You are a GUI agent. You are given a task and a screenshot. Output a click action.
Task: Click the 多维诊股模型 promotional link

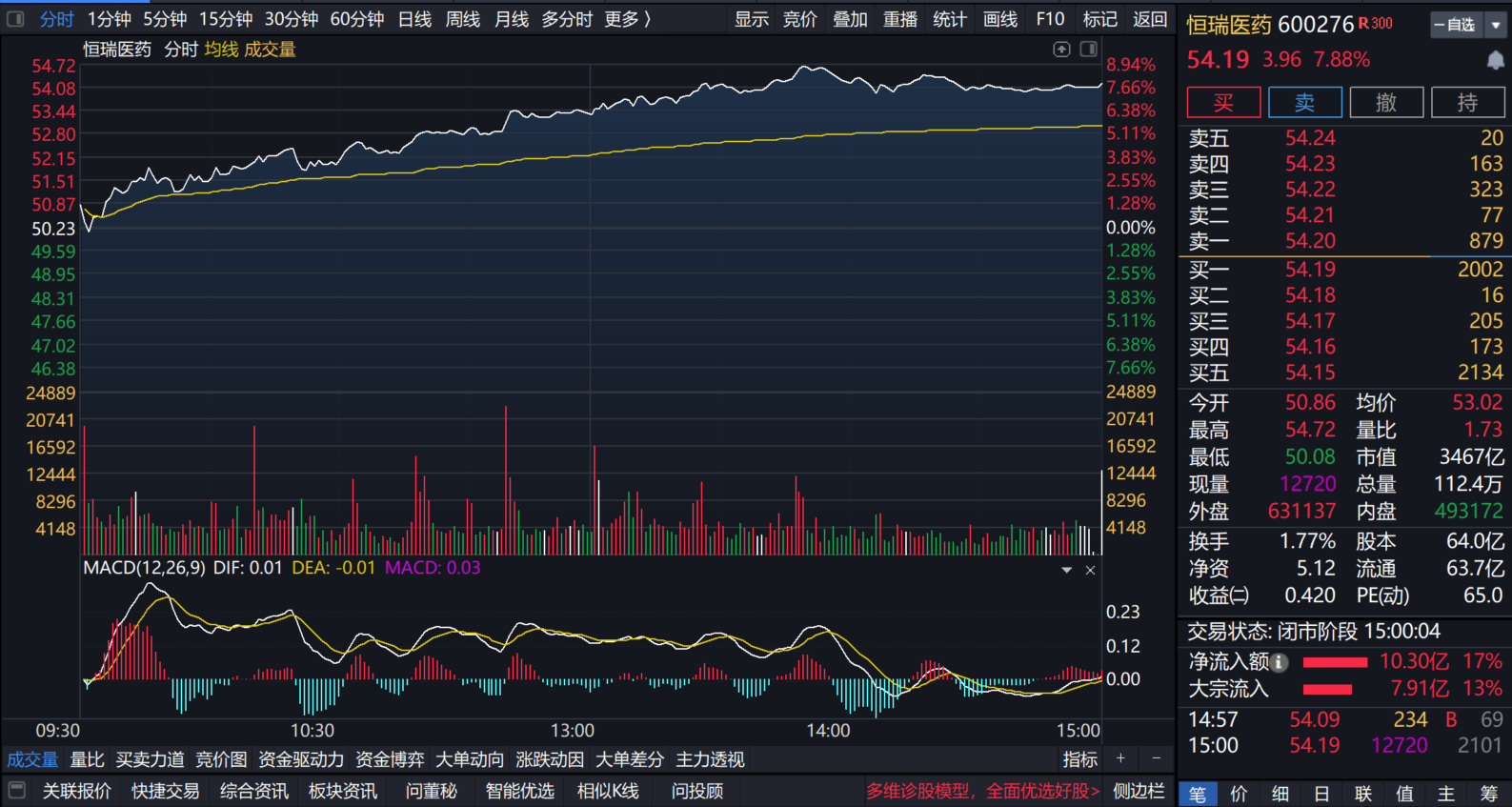coord(982,791)
